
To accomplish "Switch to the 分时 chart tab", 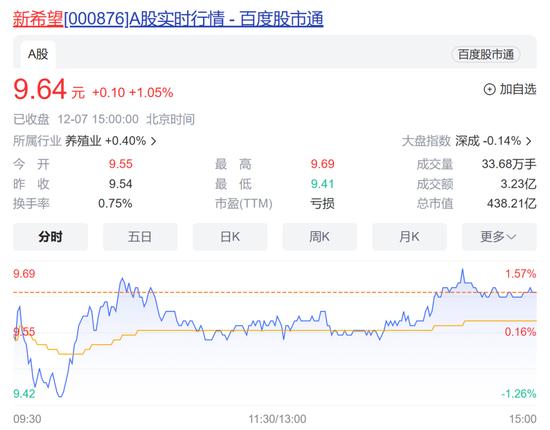I will click(51, 237).
